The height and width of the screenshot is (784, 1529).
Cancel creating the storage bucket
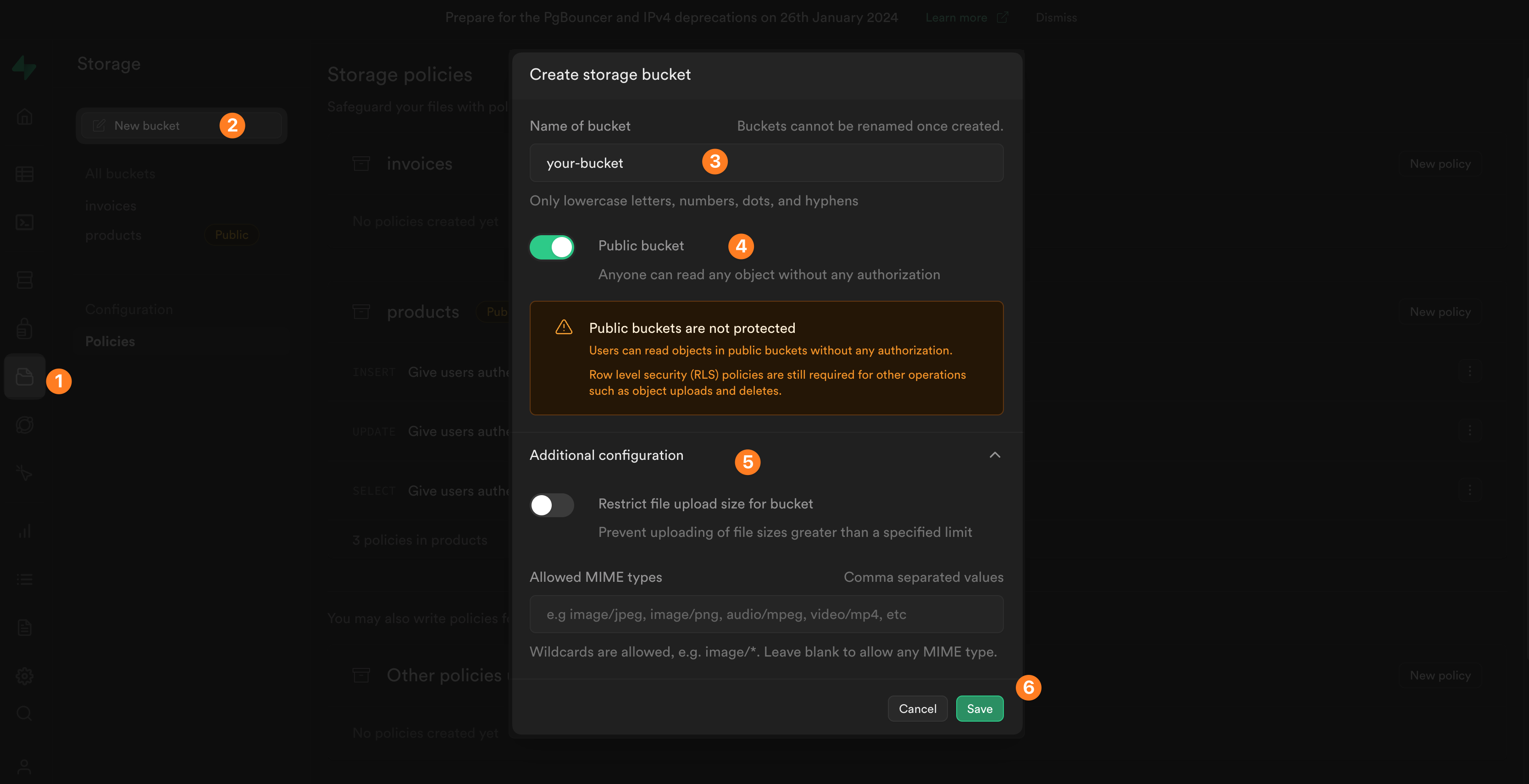click(x=917, y=708)
